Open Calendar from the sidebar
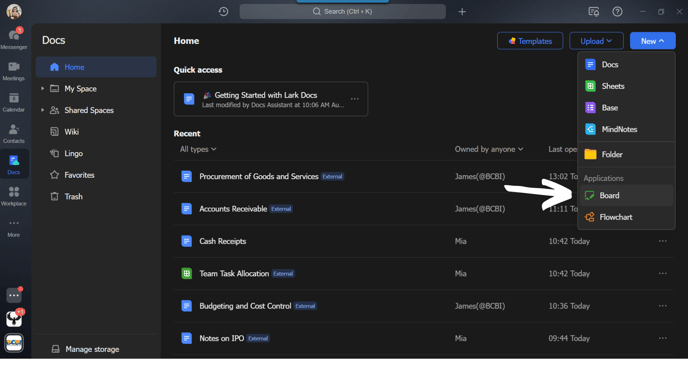 pos(14,102)
